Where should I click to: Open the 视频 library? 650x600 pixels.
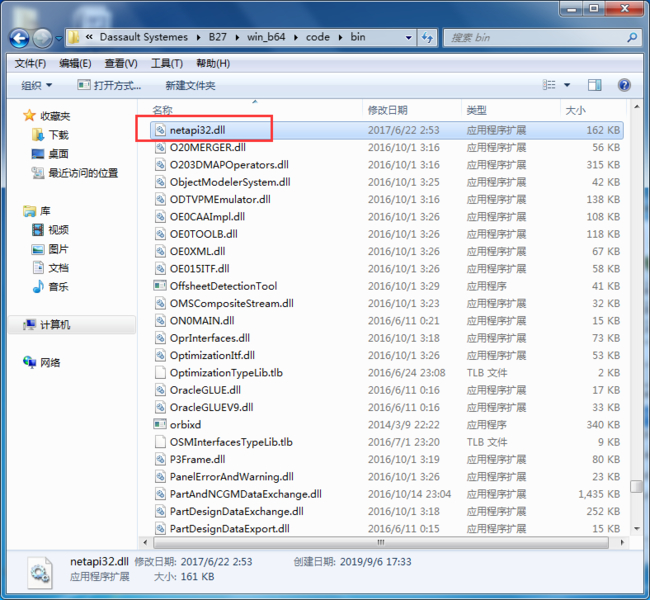coord(51,230)
